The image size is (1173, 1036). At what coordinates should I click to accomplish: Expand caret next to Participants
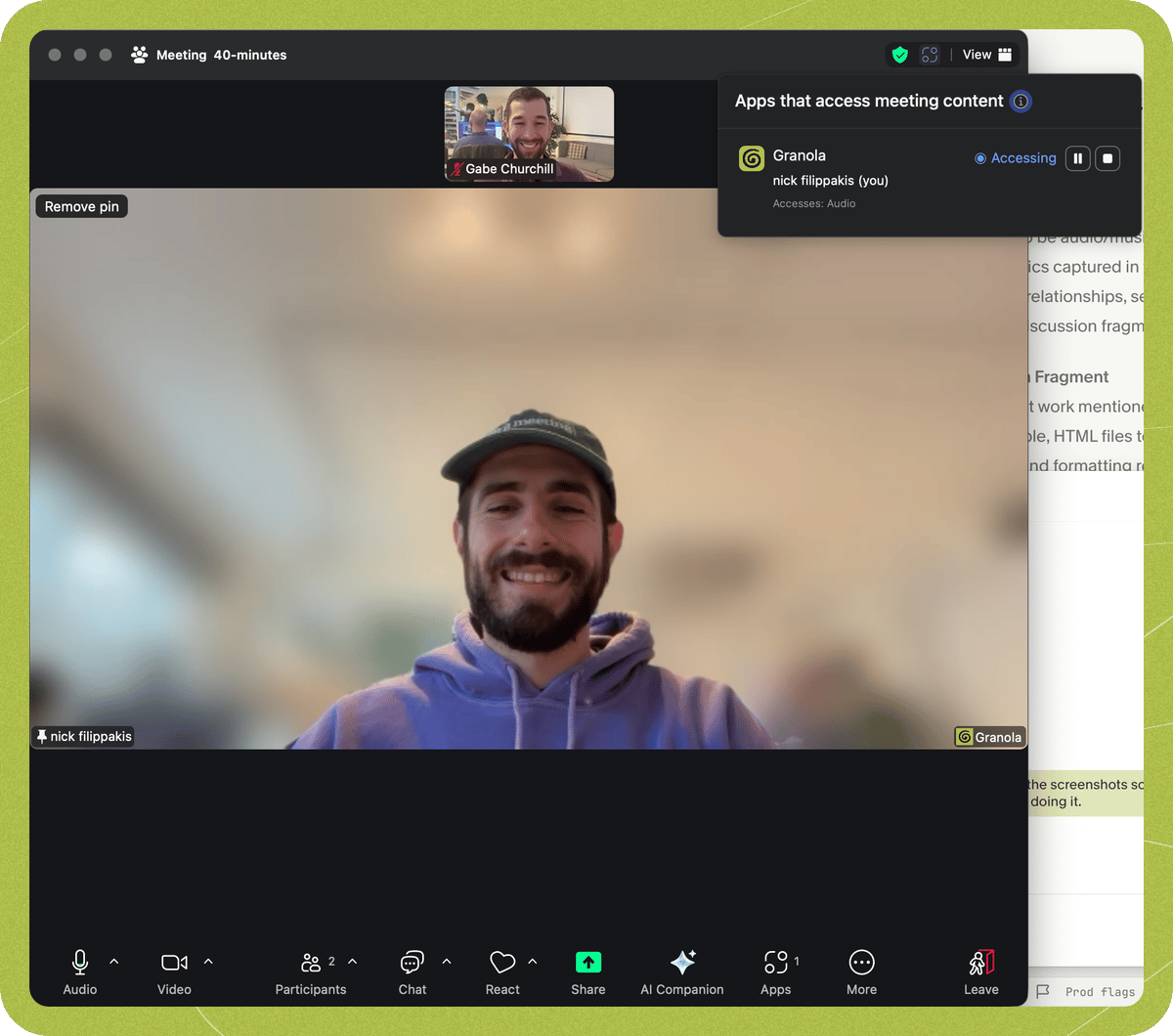click(353, 962)
